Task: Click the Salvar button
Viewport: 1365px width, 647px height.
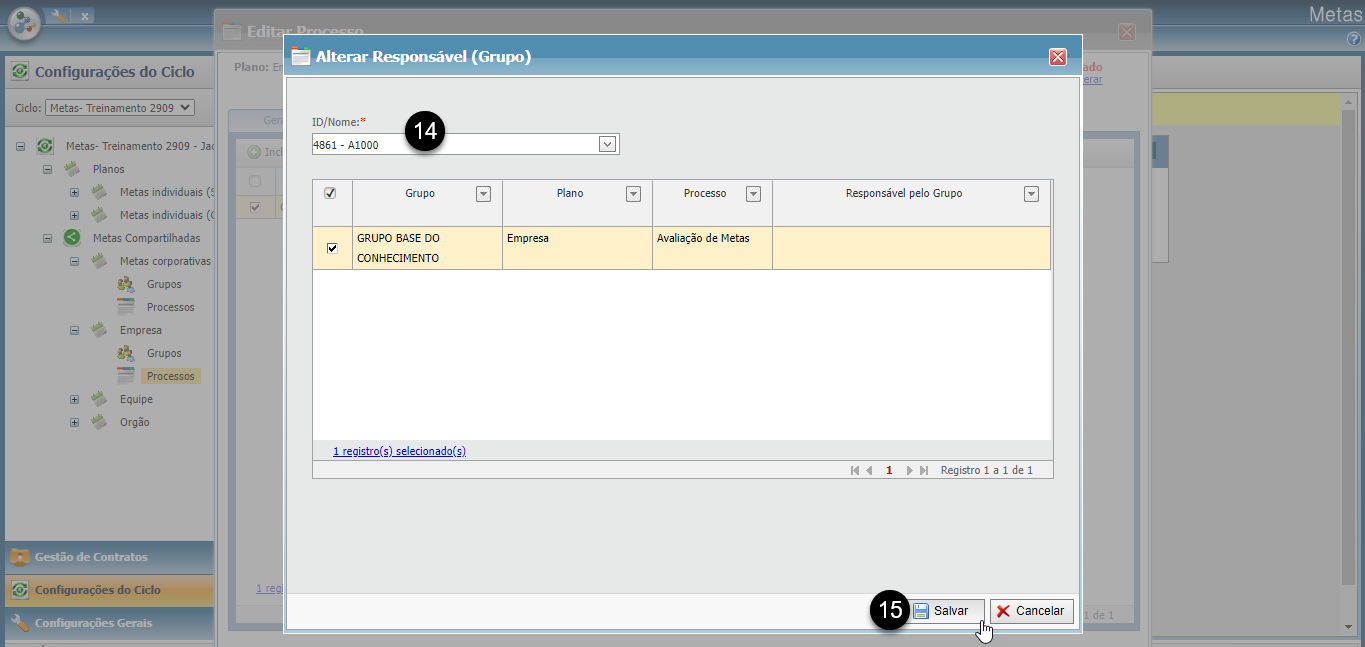Action: click(x=946, y=611)
